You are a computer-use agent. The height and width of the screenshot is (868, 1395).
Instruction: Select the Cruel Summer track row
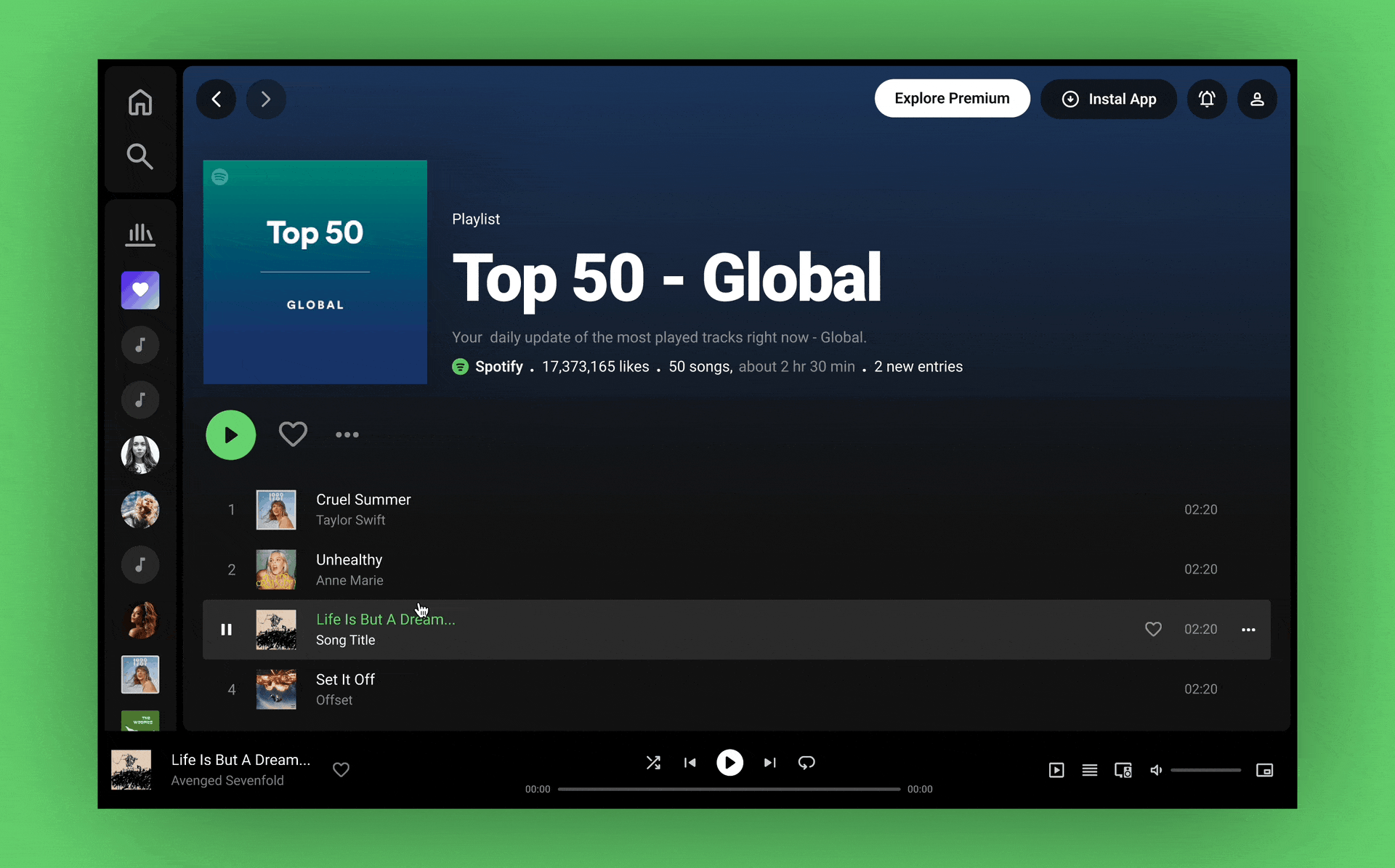coord(727,509)
